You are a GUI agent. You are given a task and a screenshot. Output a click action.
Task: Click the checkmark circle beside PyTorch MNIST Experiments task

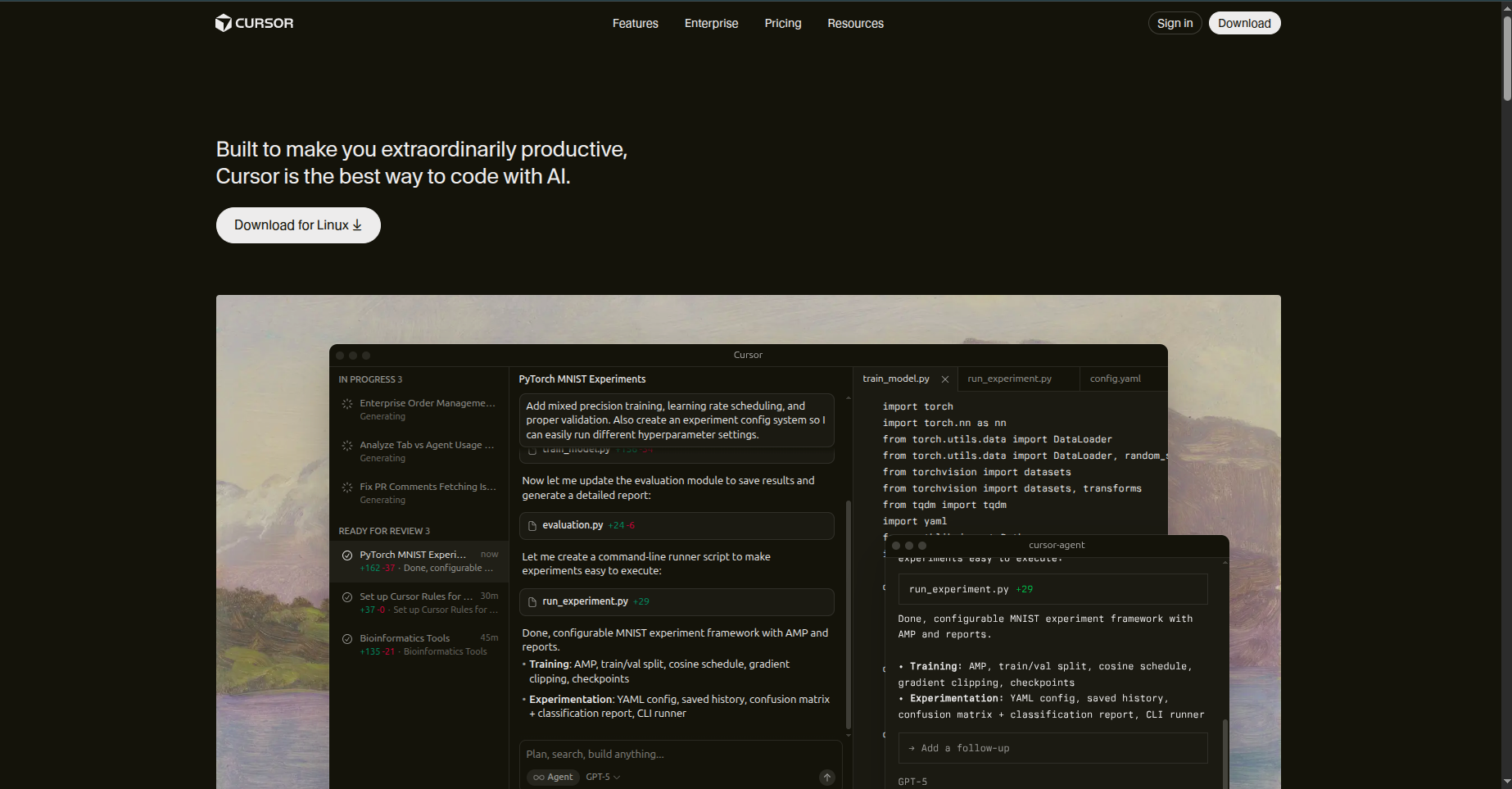[347, 555]
